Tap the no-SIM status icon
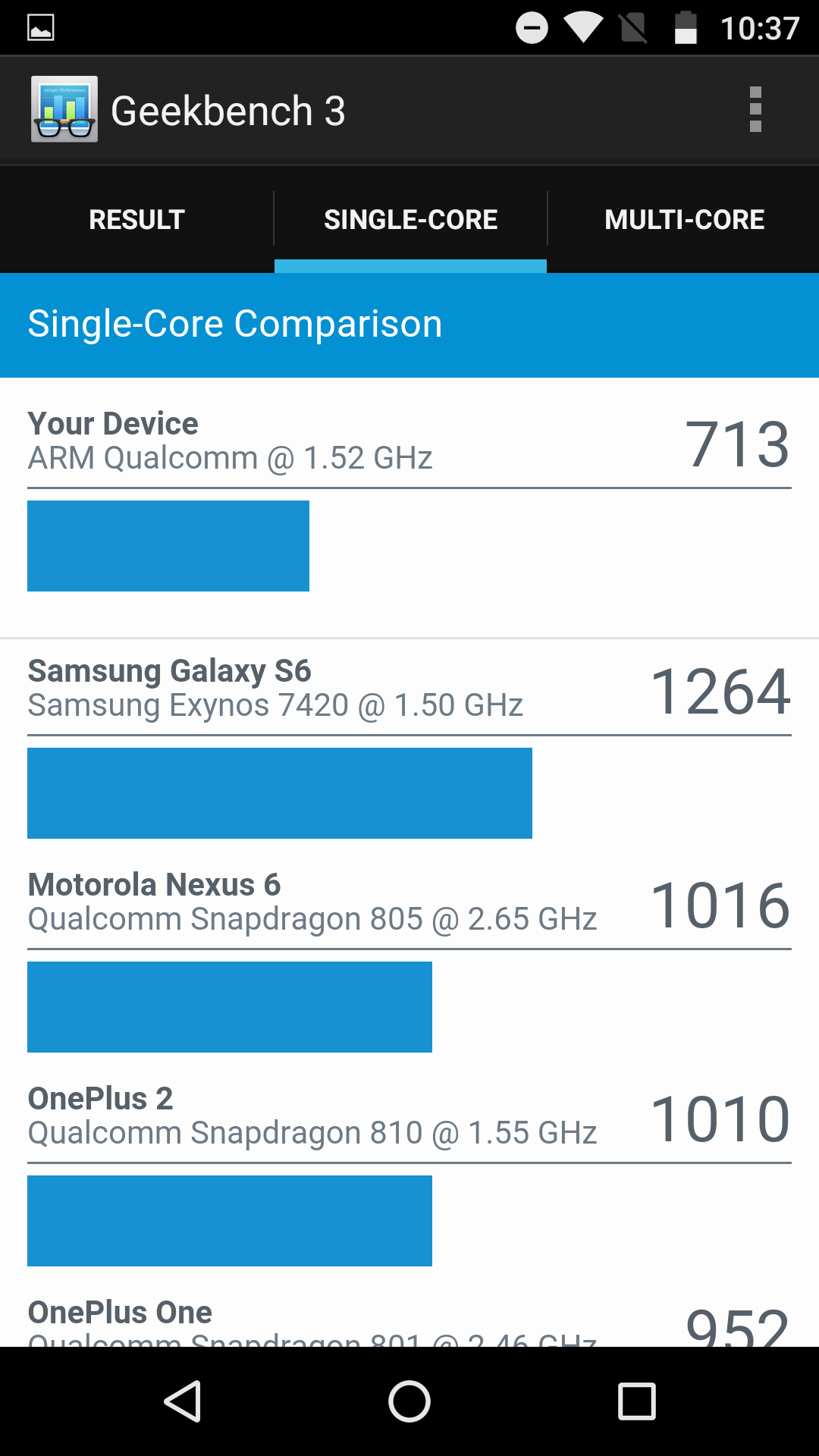The image size is (819, 1456). click(633, 28)
